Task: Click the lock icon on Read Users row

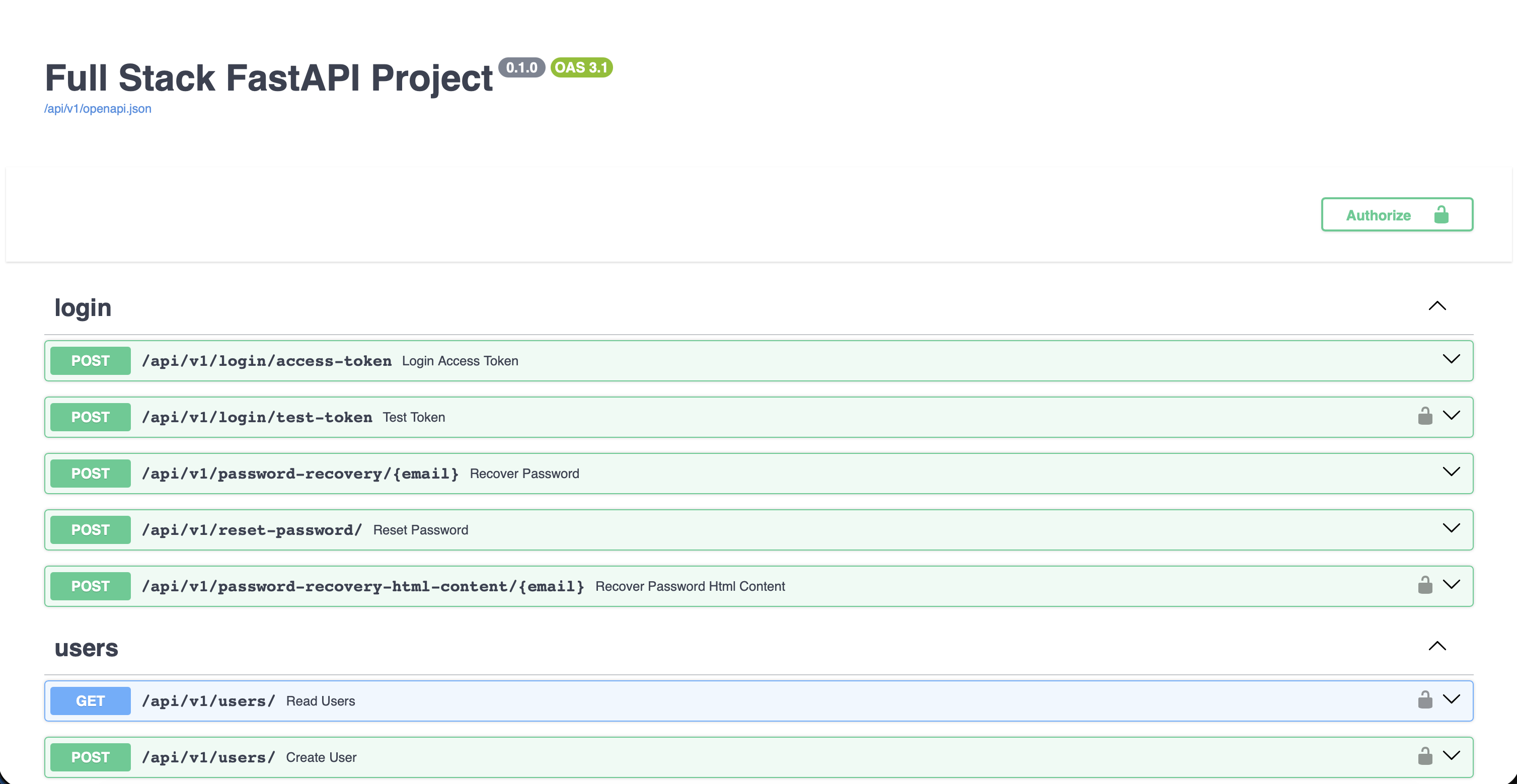Action: (1425, 699)
